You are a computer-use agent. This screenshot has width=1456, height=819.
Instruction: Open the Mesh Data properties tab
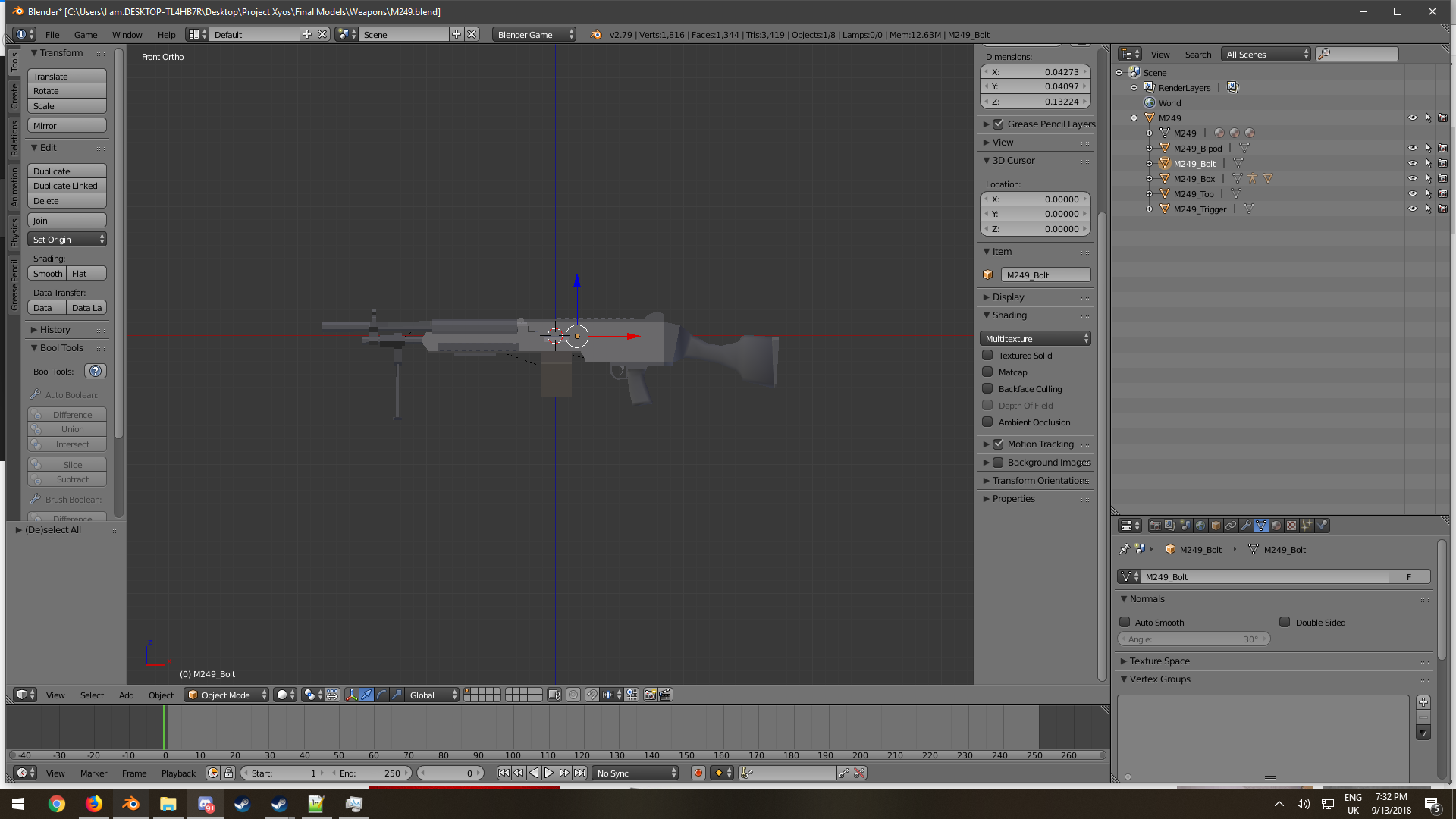(1261, 526)
